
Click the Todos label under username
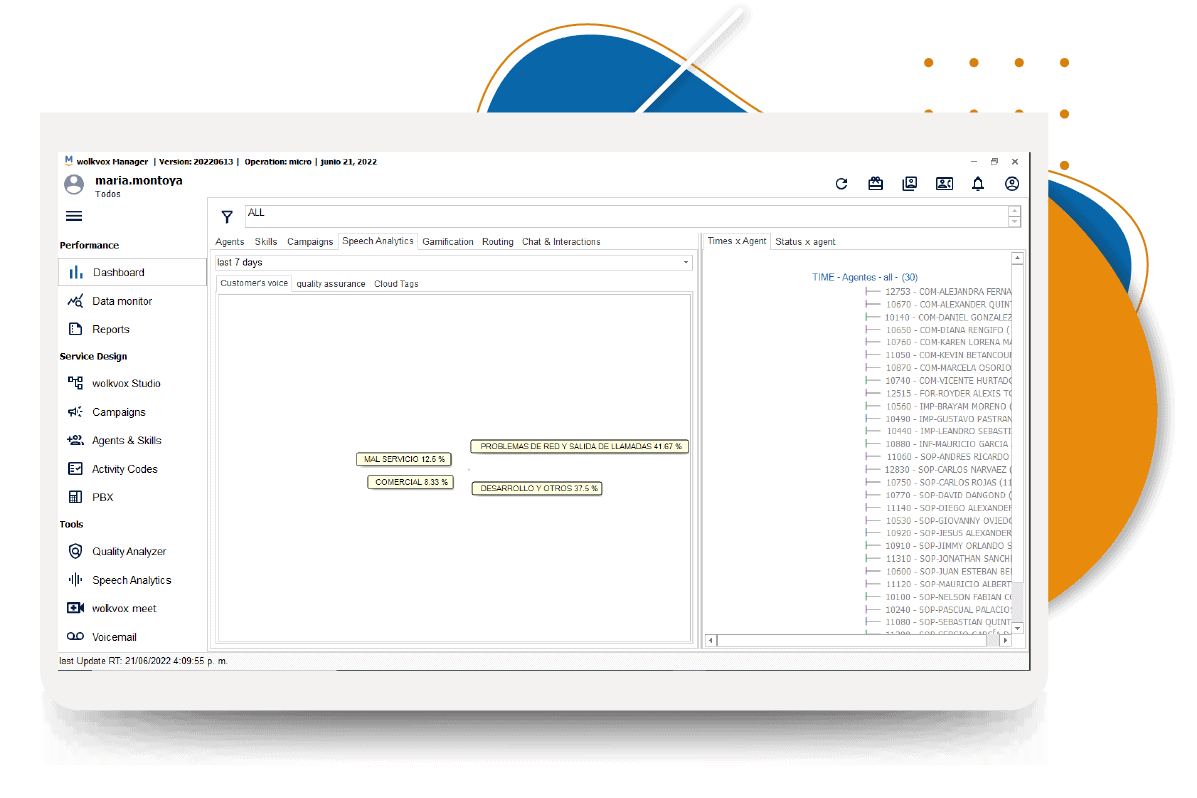tap(108, 195)
